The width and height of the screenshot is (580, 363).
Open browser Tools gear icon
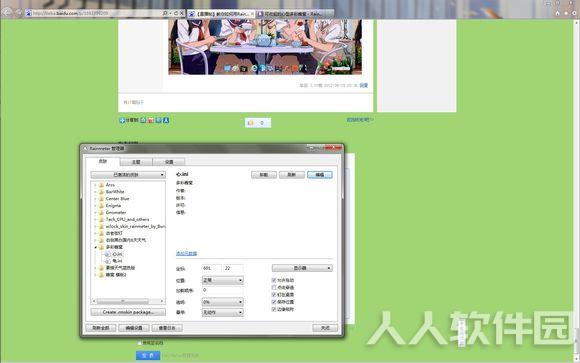point(574,13)
